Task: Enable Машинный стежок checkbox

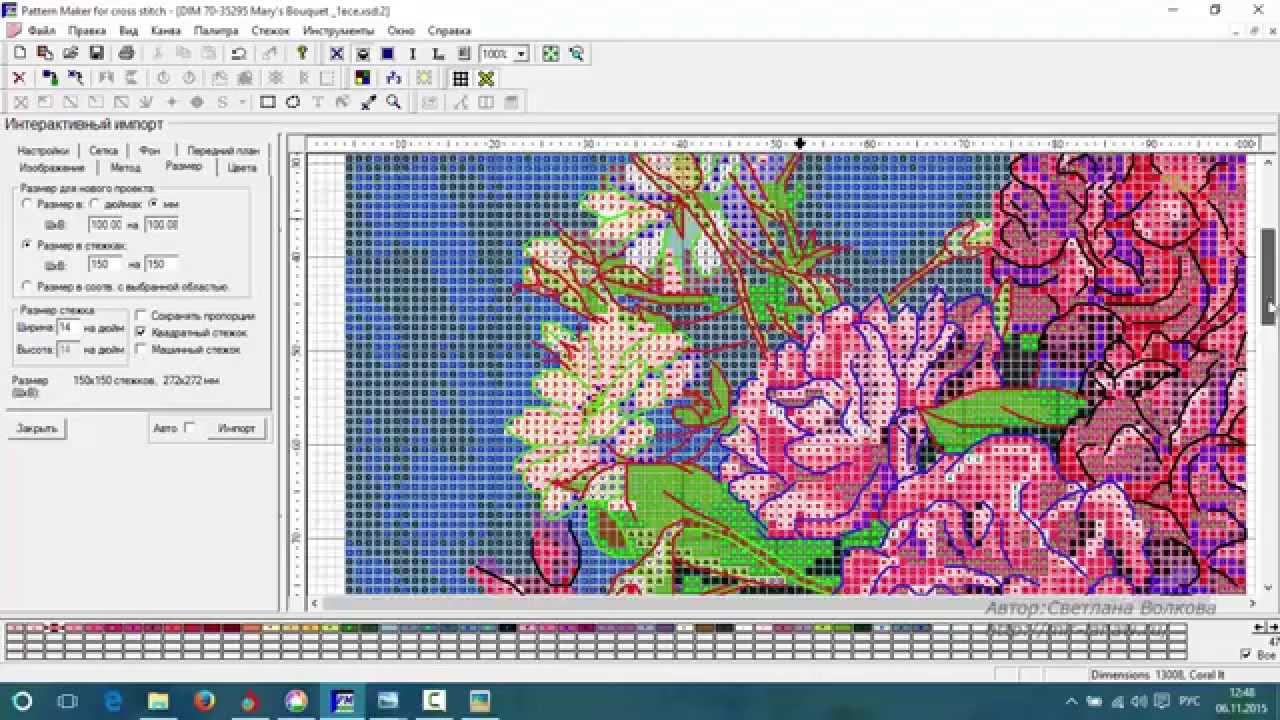Action: point(141,349)
